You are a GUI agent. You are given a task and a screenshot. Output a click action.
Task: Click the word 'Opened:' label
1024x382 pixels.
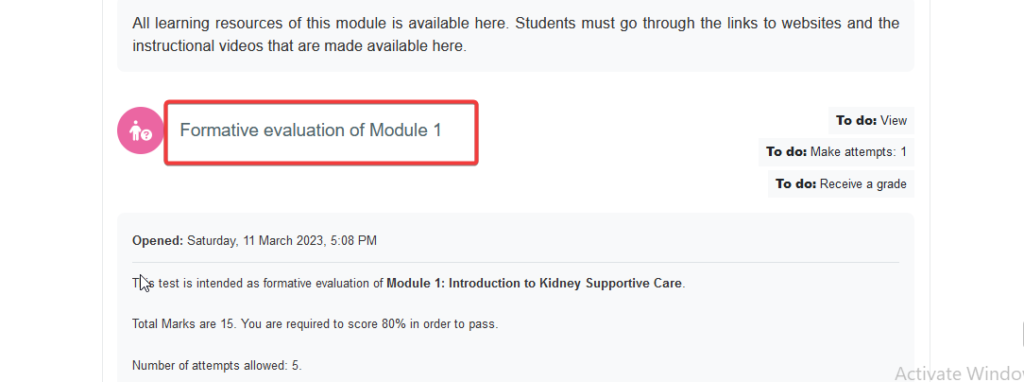click(158, 240)
